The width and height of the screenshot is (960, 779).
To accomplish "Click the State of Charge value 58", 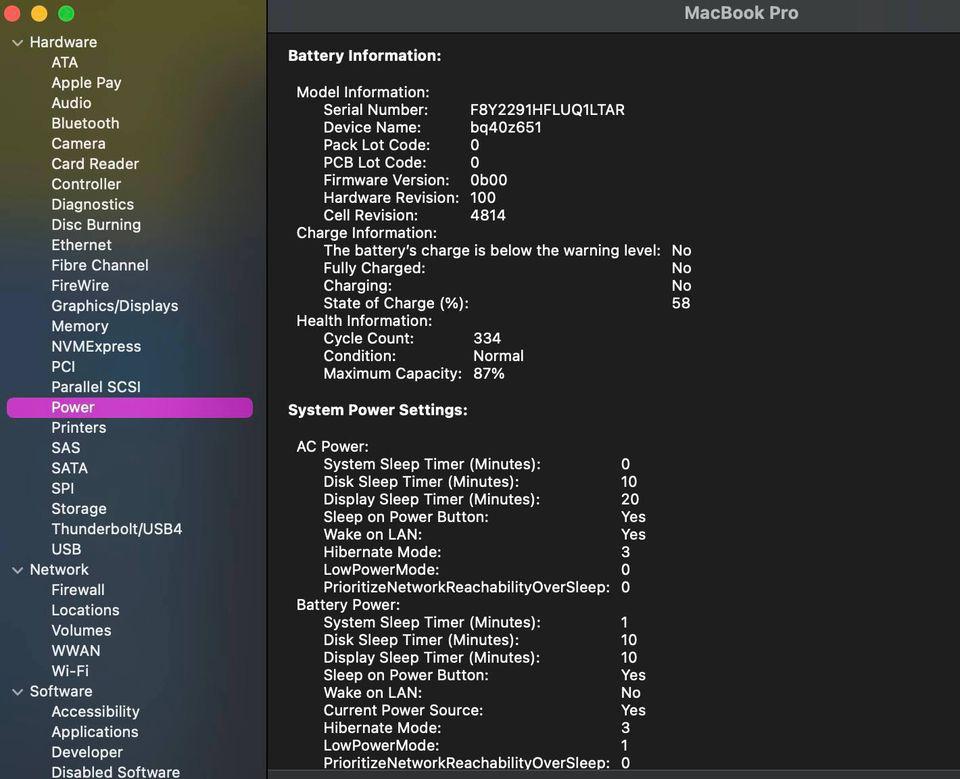I will coord(681,303).
